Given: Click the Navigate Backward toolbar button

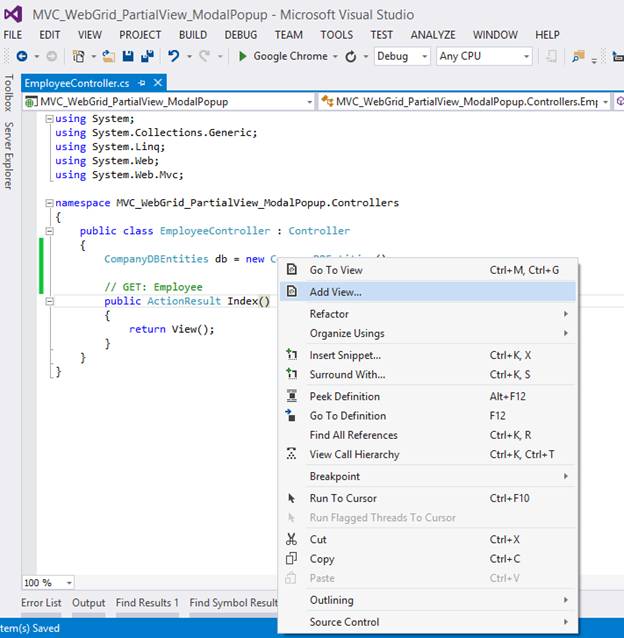Looking at the screenshot, I should [22, 57].
